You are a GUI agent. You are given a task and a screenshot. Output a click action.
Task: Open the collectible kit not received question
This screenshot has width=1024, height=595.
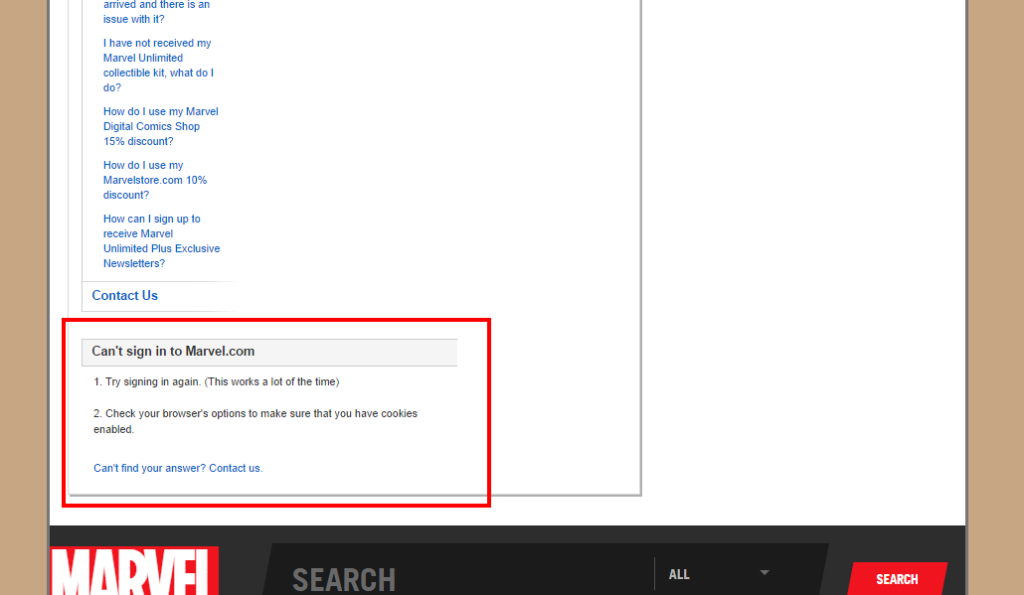[x=158, y=65]
